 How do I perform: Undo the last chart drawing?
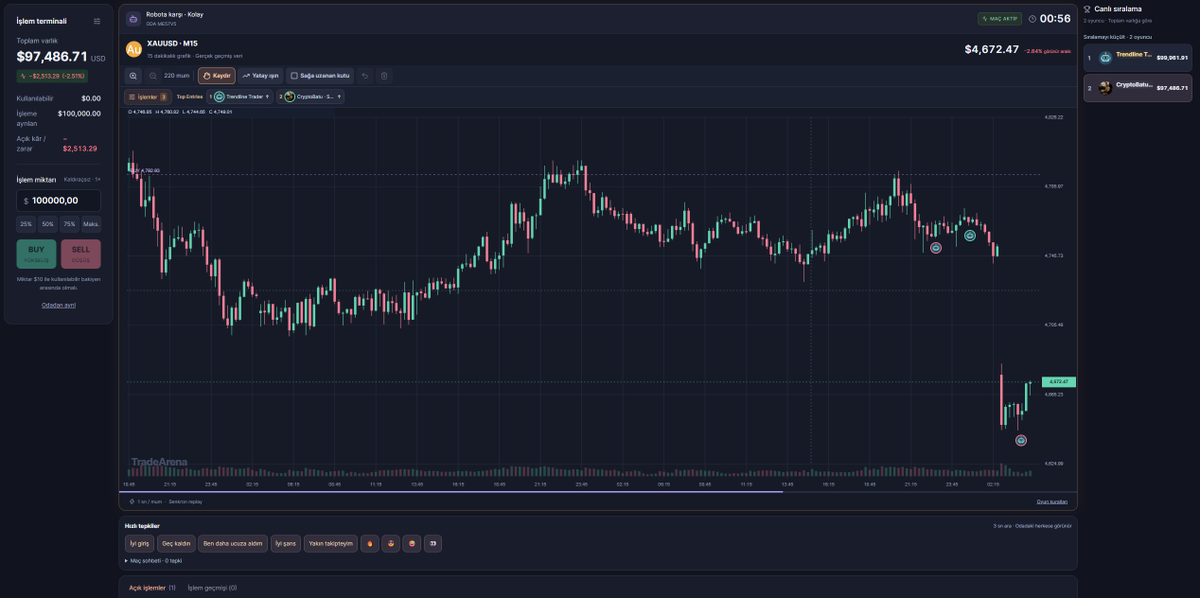(x=365, y=75)
